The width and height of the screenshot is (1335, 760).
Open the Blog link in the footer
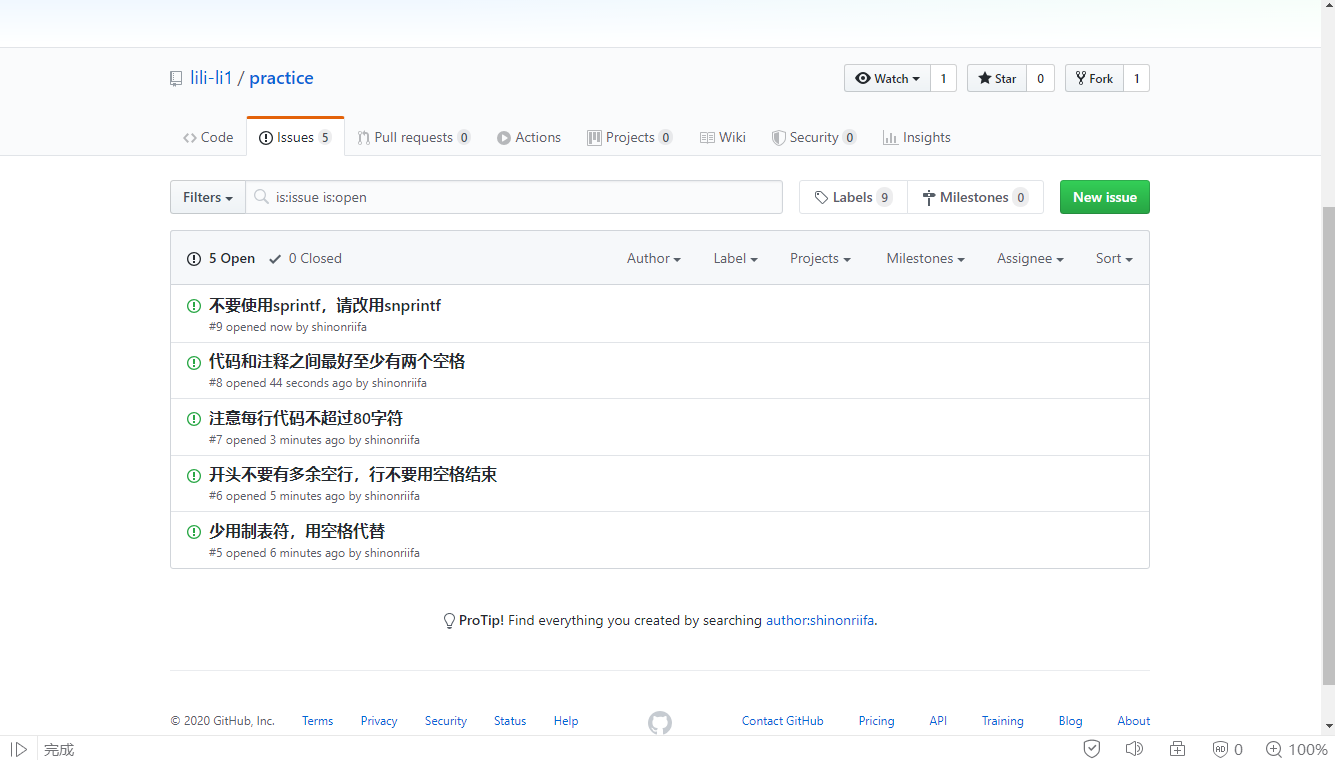click(1071, 721)
